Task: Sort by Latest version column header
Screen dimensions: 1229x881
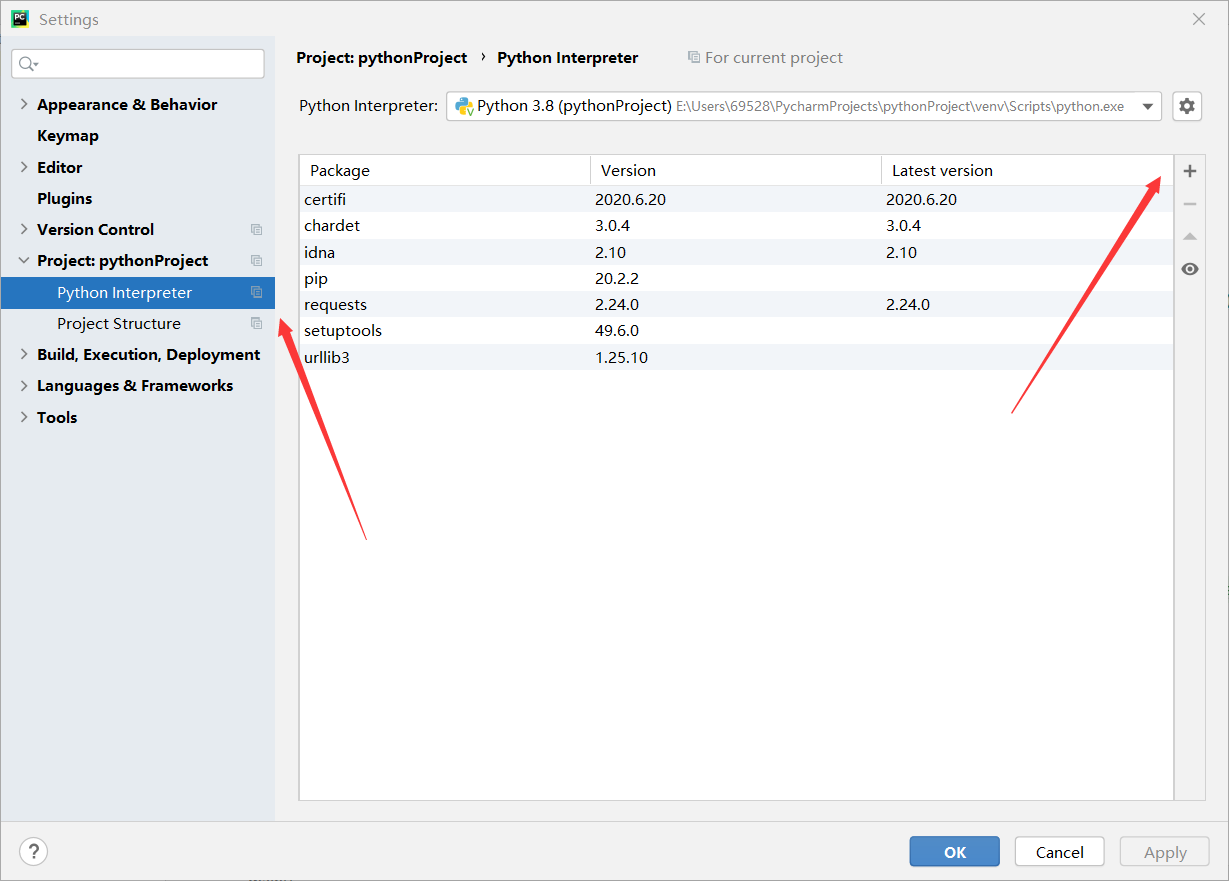Action: [1027, 171]
